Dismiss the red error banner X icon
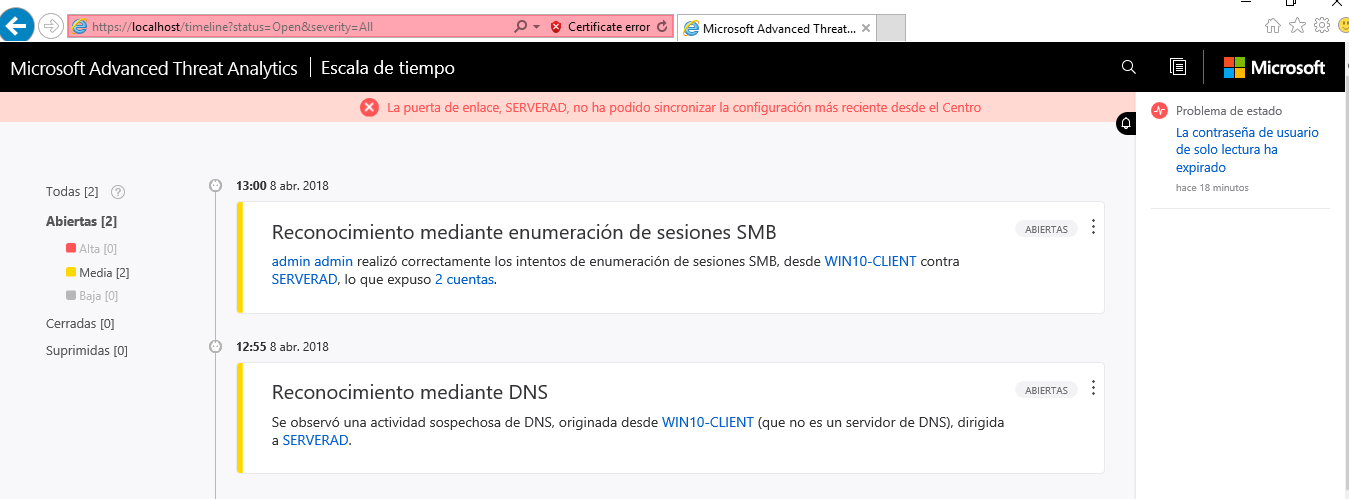This screenshot has width=1349, height=499. 369,107
